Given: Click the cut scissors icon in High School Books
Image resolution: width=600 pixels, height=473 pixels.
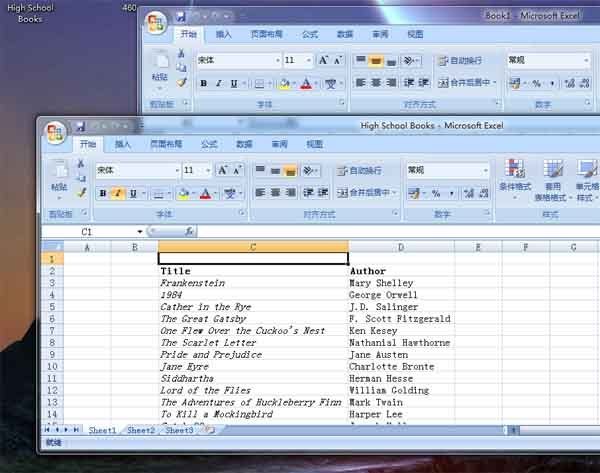Looking at the screenshot, I should coord(80,164).
